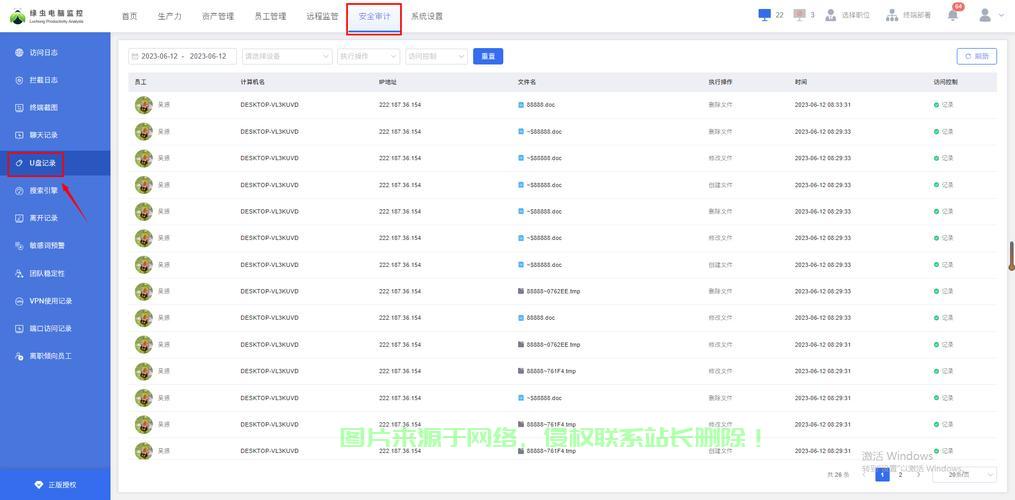Open 搜索引擎 sidebar section
The image size is (1015, 500).
coord(43,190)
